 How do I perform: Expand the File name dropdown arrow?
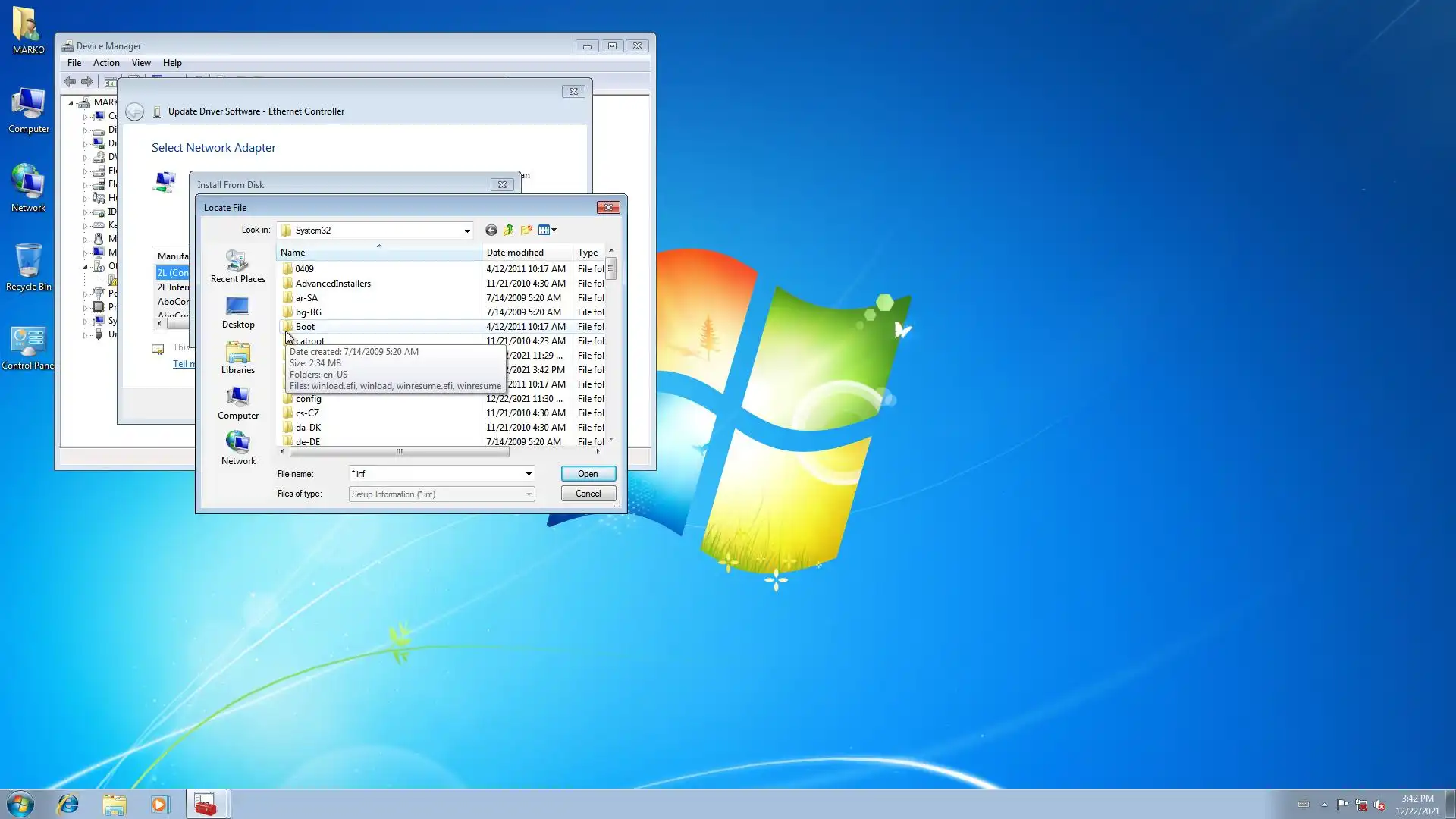529,474
